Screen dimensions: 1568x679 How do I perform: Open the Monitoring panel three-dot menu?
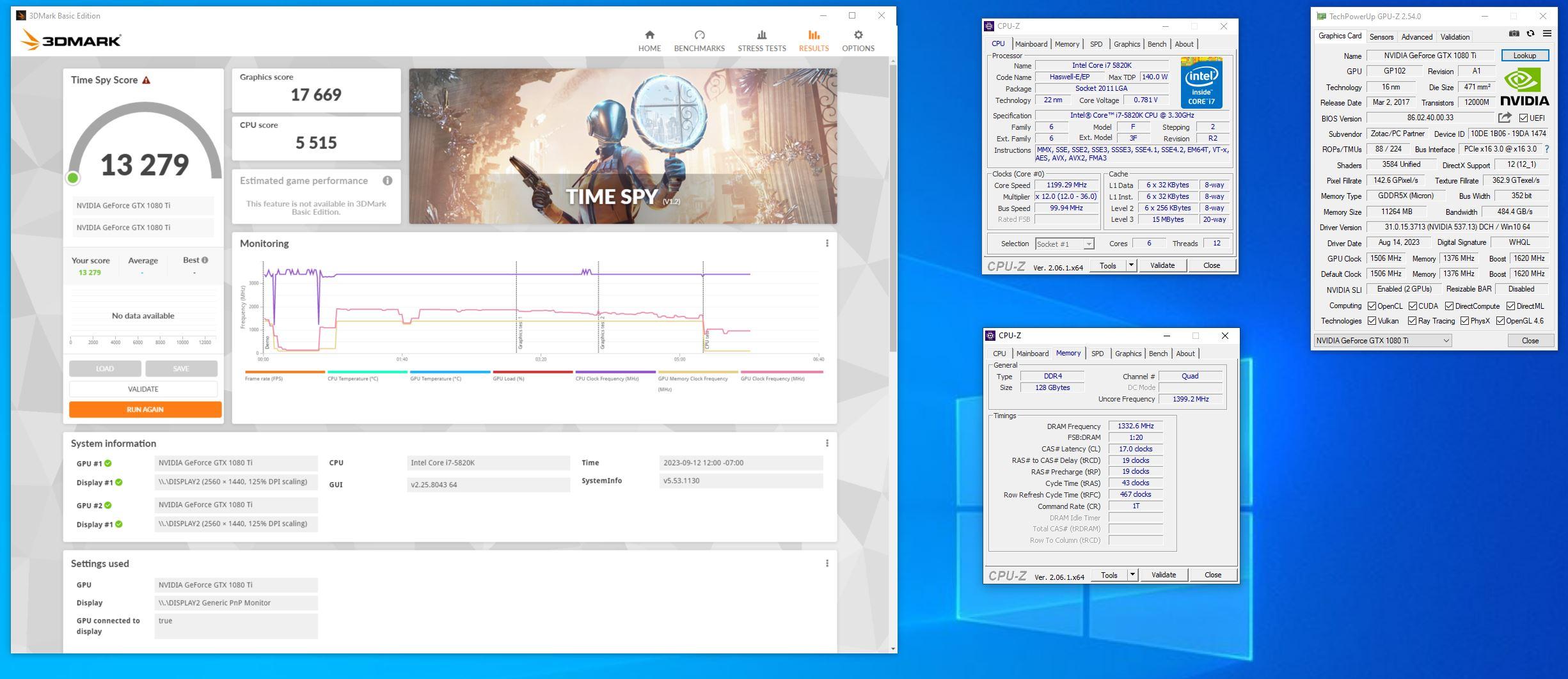coord(827,244)
